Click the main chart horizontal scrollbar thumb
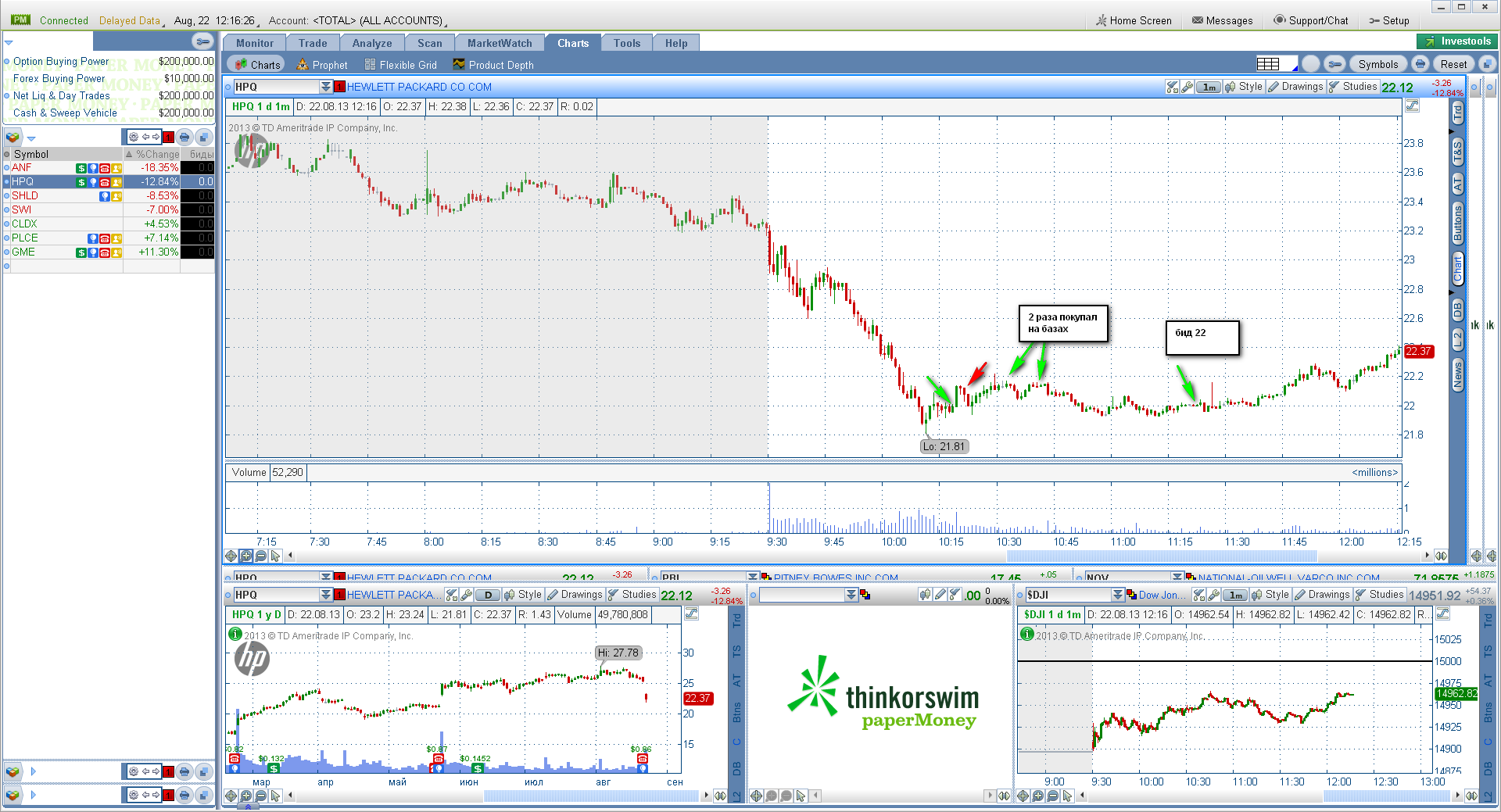The image size is (1501, 812). tap(1162, 556)
